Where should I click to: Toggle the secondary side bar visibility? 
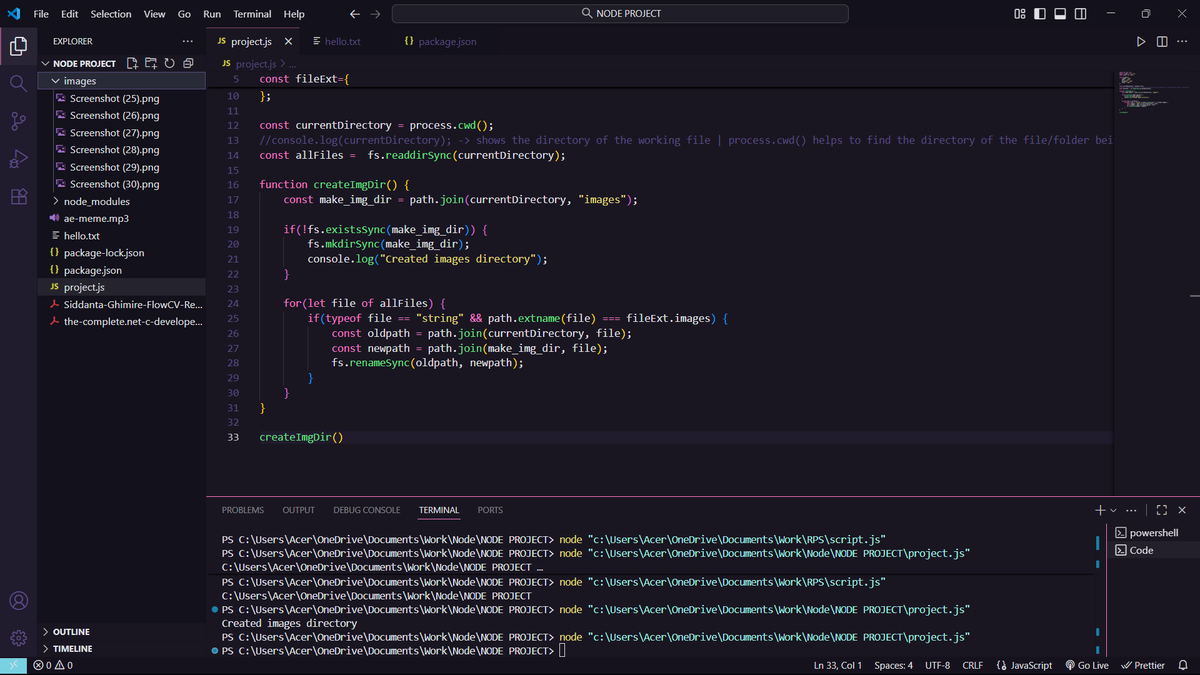[x=1081, y=14]
